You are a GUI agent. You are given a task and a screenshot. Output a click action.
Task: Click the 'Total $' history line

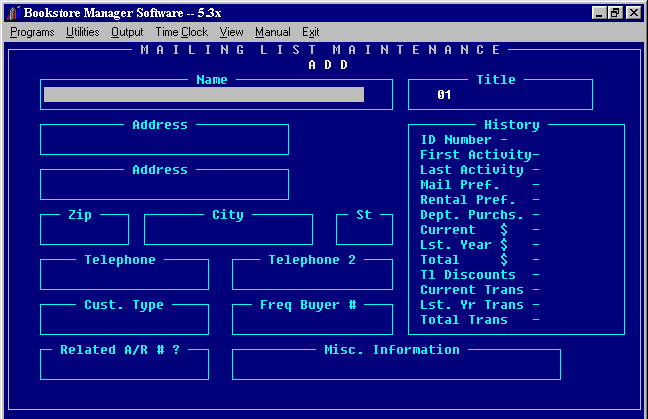coord(480,260)
